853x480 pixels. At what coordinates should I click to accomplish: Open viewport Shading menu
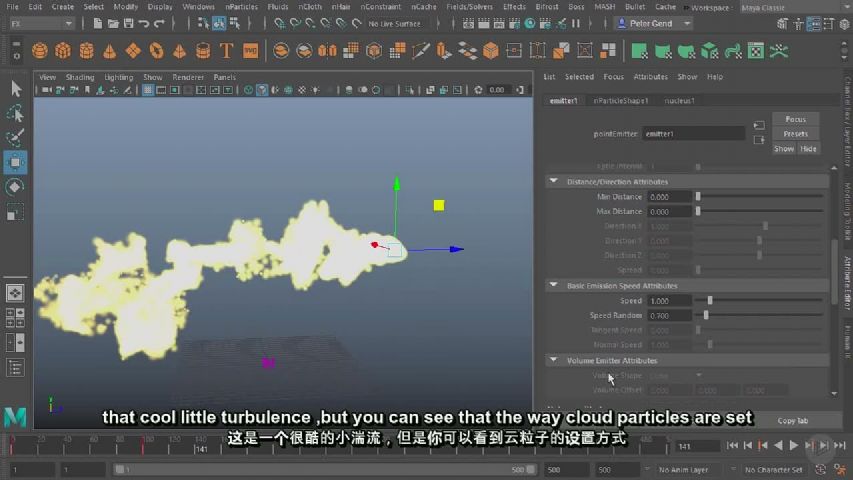pos(80,77)
